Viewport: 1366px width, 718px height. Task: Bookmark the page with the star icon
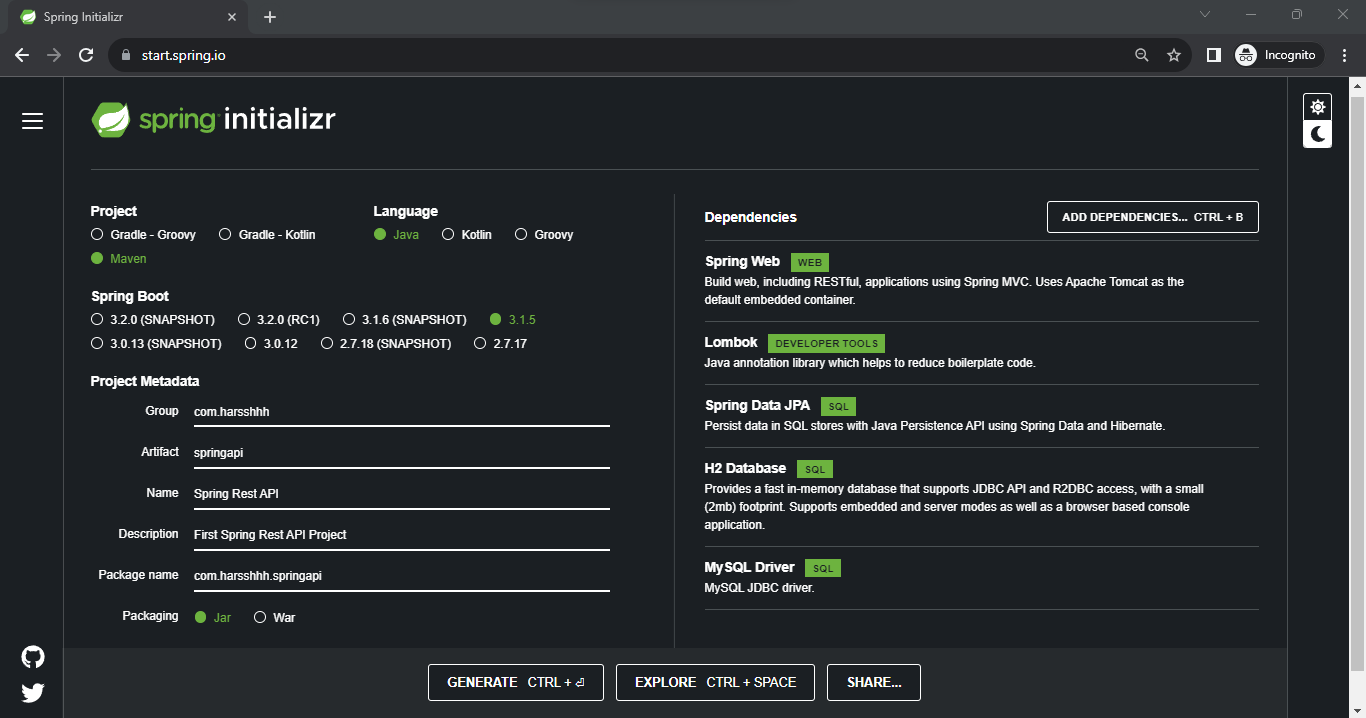(x=1174, y=55)
